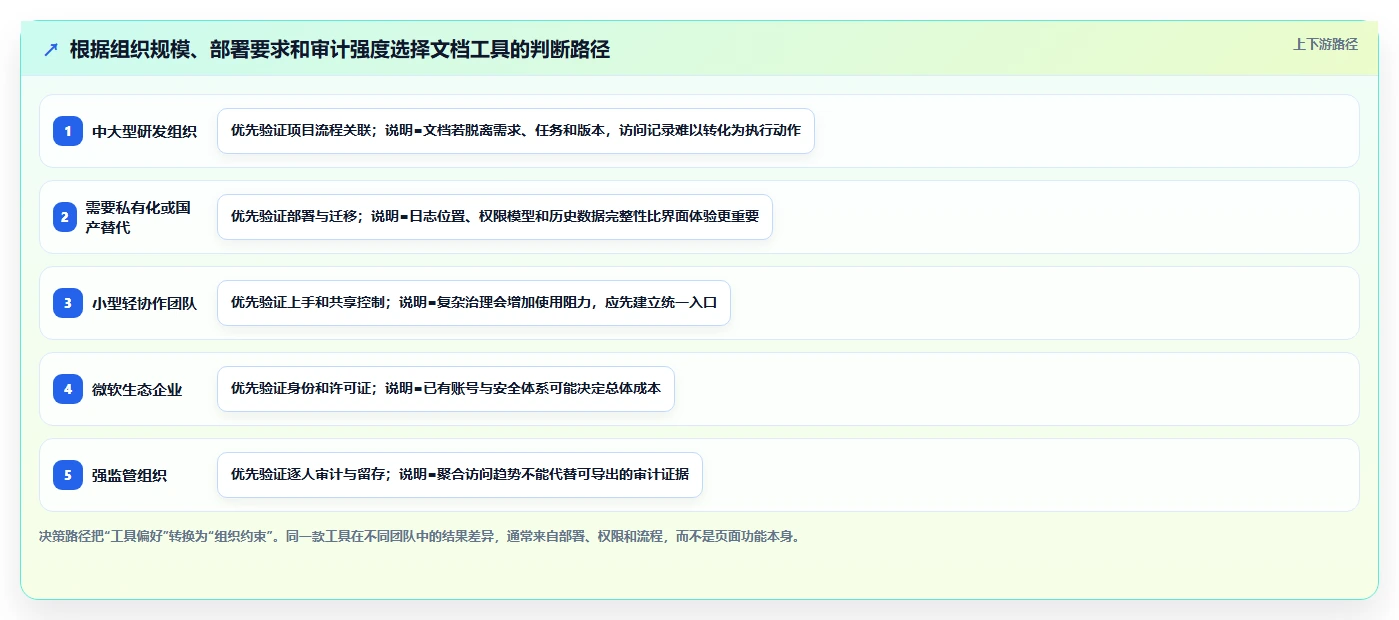The width and height of the screenshot is (1399, 620).
Task: Open the 优先验证身份和许可证 description box
Action: pyautogui.click(x=446, y=389)
